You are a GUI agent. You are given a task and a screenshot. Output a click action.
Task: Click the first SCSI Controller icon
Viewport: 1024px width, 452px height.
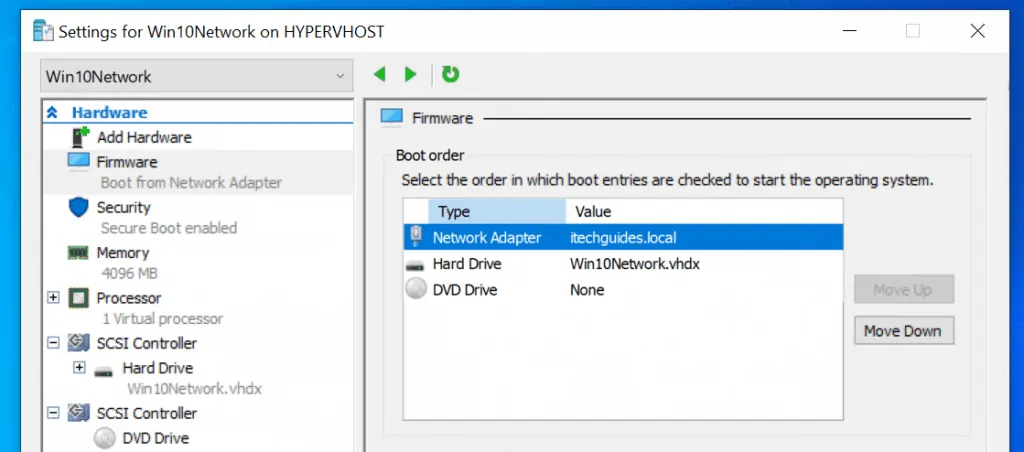78,342
